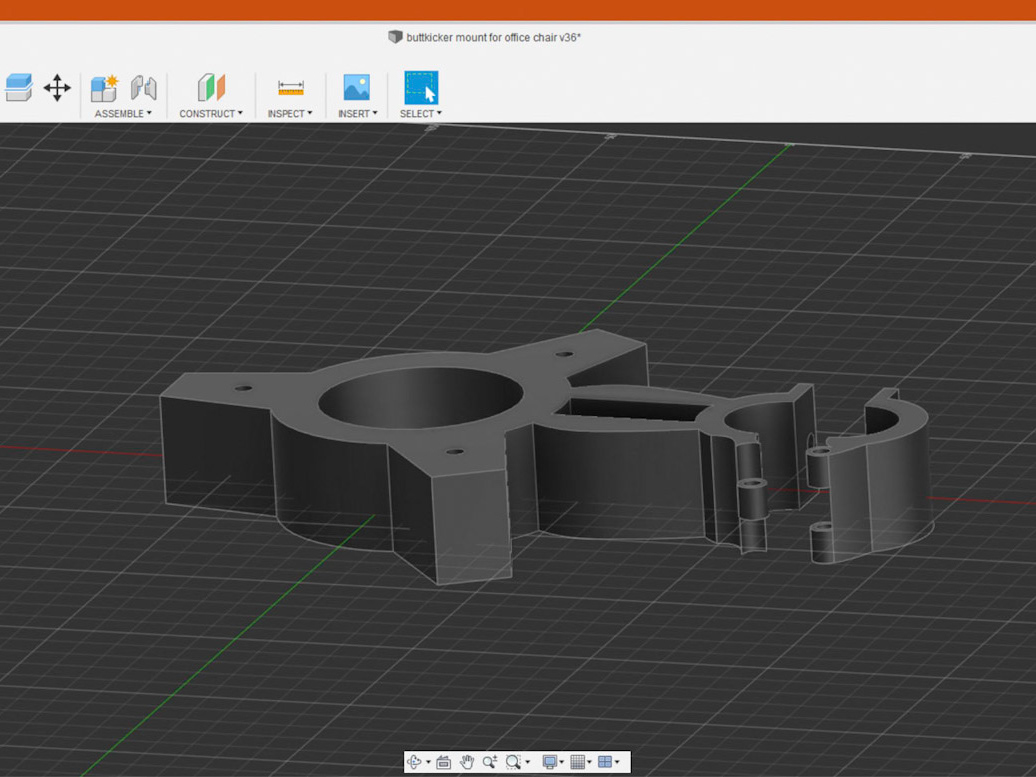Viewport: 1036px width, 777px height.
Task: Click the Insert image icon
Action: coord(356,88)
